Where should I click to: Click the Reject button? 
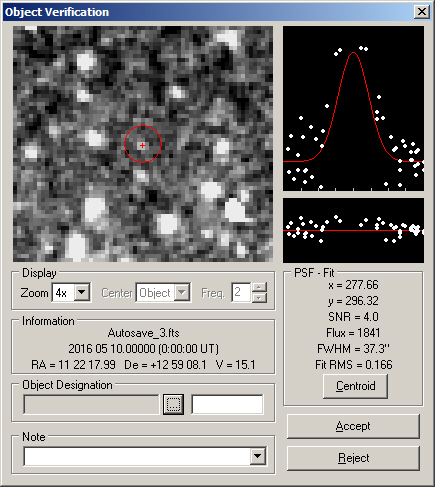[353, 458]
